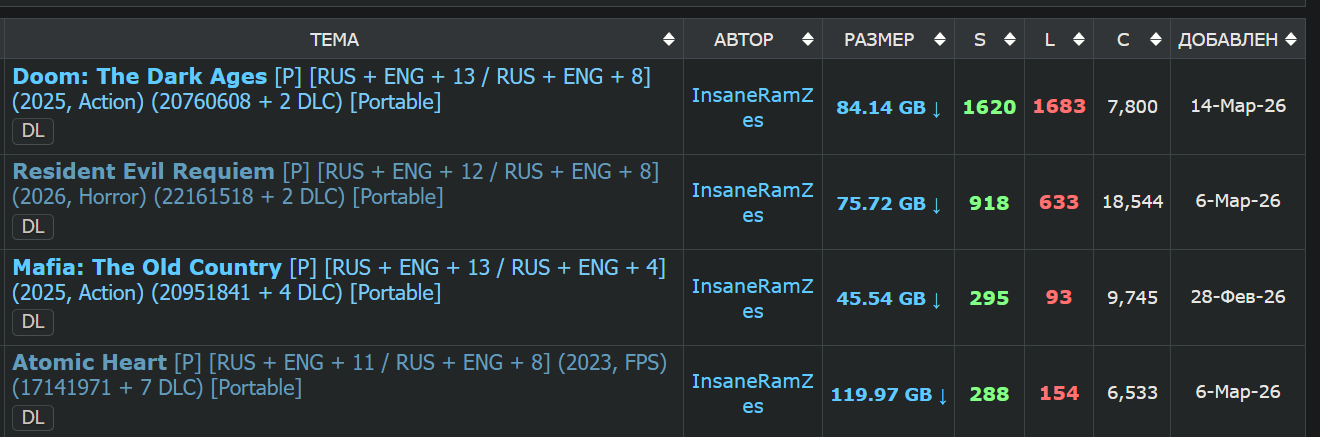This screenshot has height=437, width=1320.
Task: Open InsaneRamZes profile in Doom row
Action: click(752, 107)
